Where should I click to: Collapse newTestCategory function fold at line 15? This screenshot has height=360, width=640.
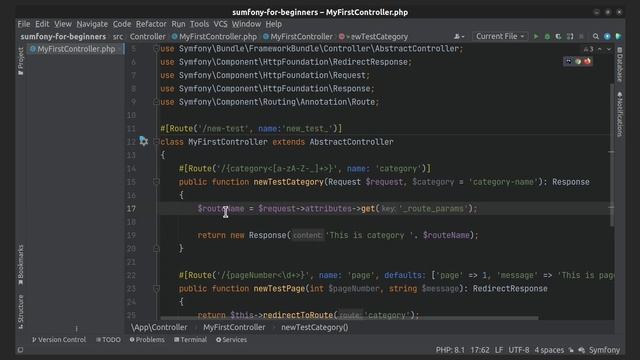pyautogui.click(x=156, y=182)
